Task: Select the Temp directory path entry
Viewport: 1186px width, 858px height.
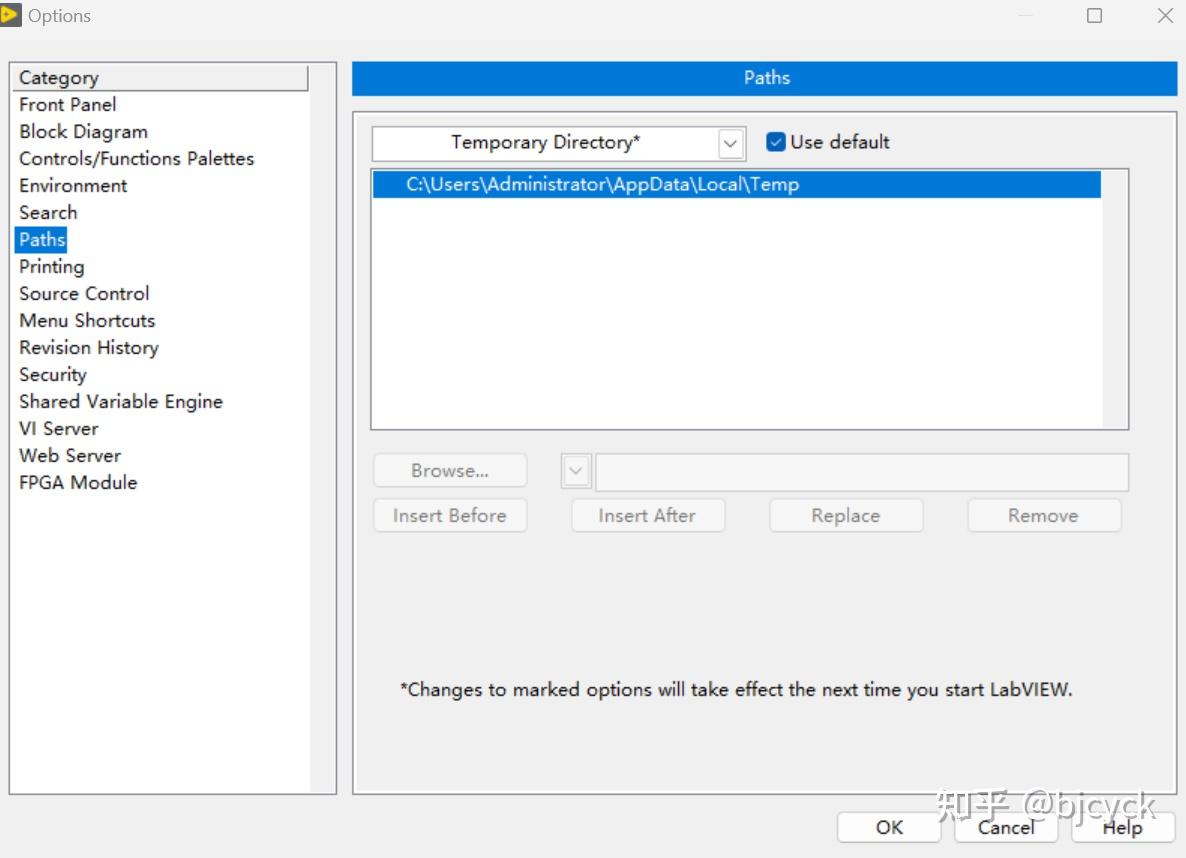Action: [x=602, y=185]
